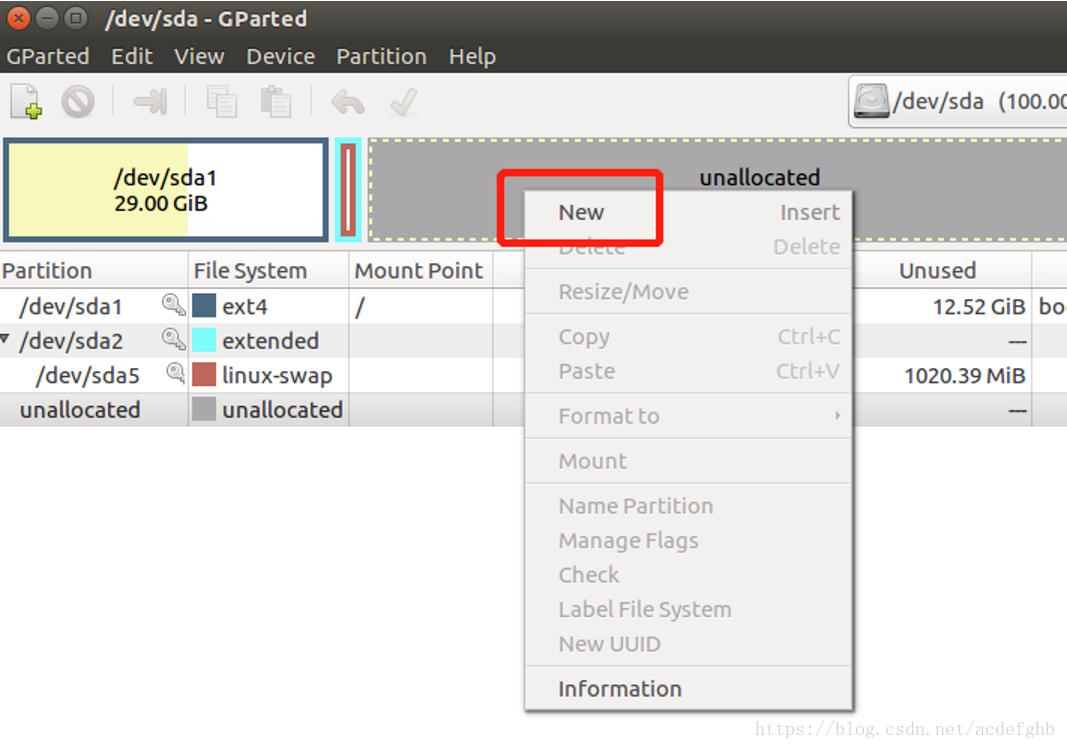Select the narrow extended partition graphic block

(x=348, y=190)
